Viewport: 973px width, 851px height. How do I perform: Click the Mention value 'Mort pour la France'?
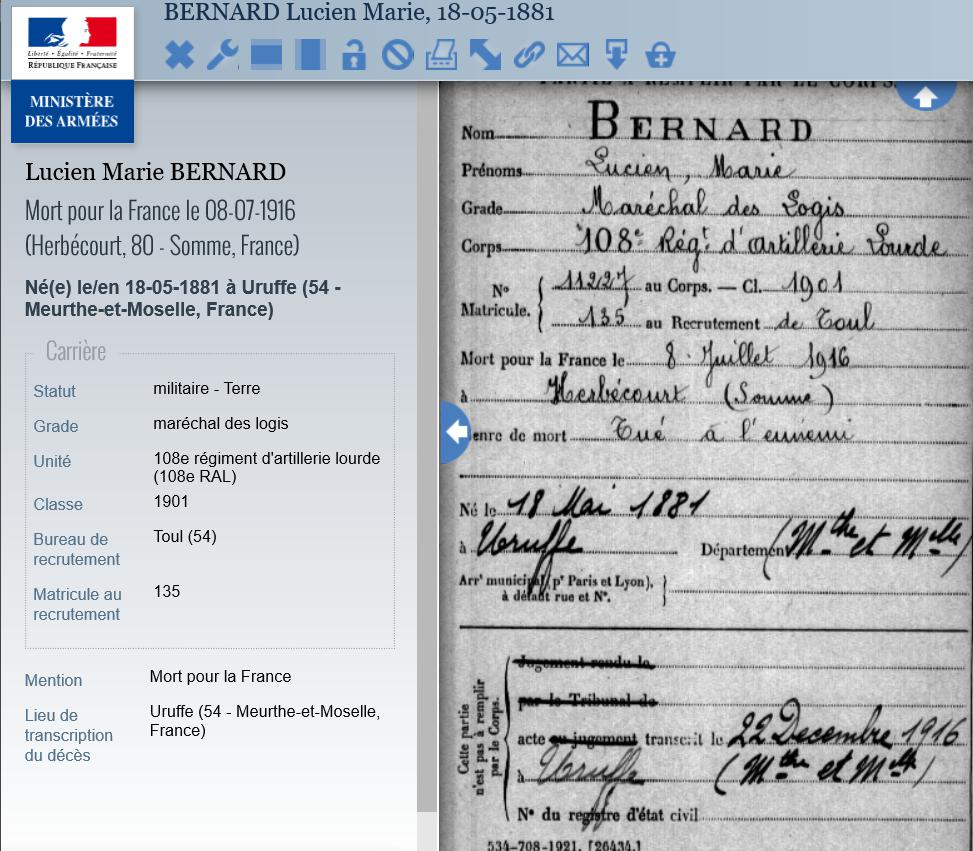220,677
